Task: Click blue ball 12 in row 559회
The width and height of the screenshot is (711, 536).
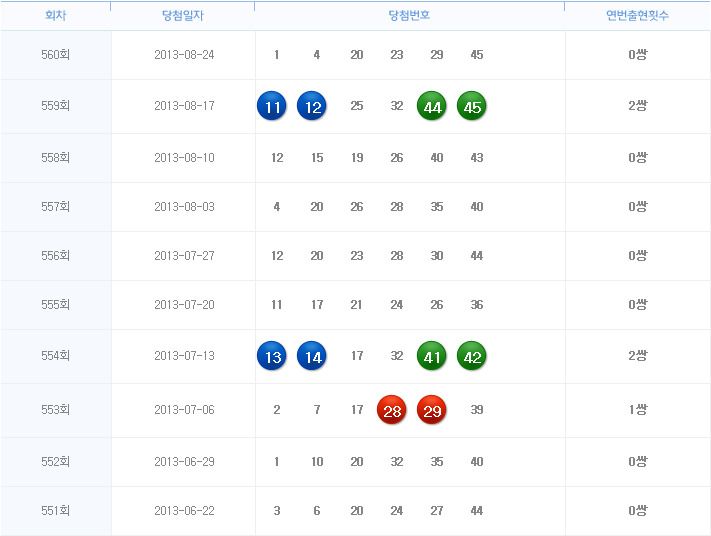Action: coord(312,106)
